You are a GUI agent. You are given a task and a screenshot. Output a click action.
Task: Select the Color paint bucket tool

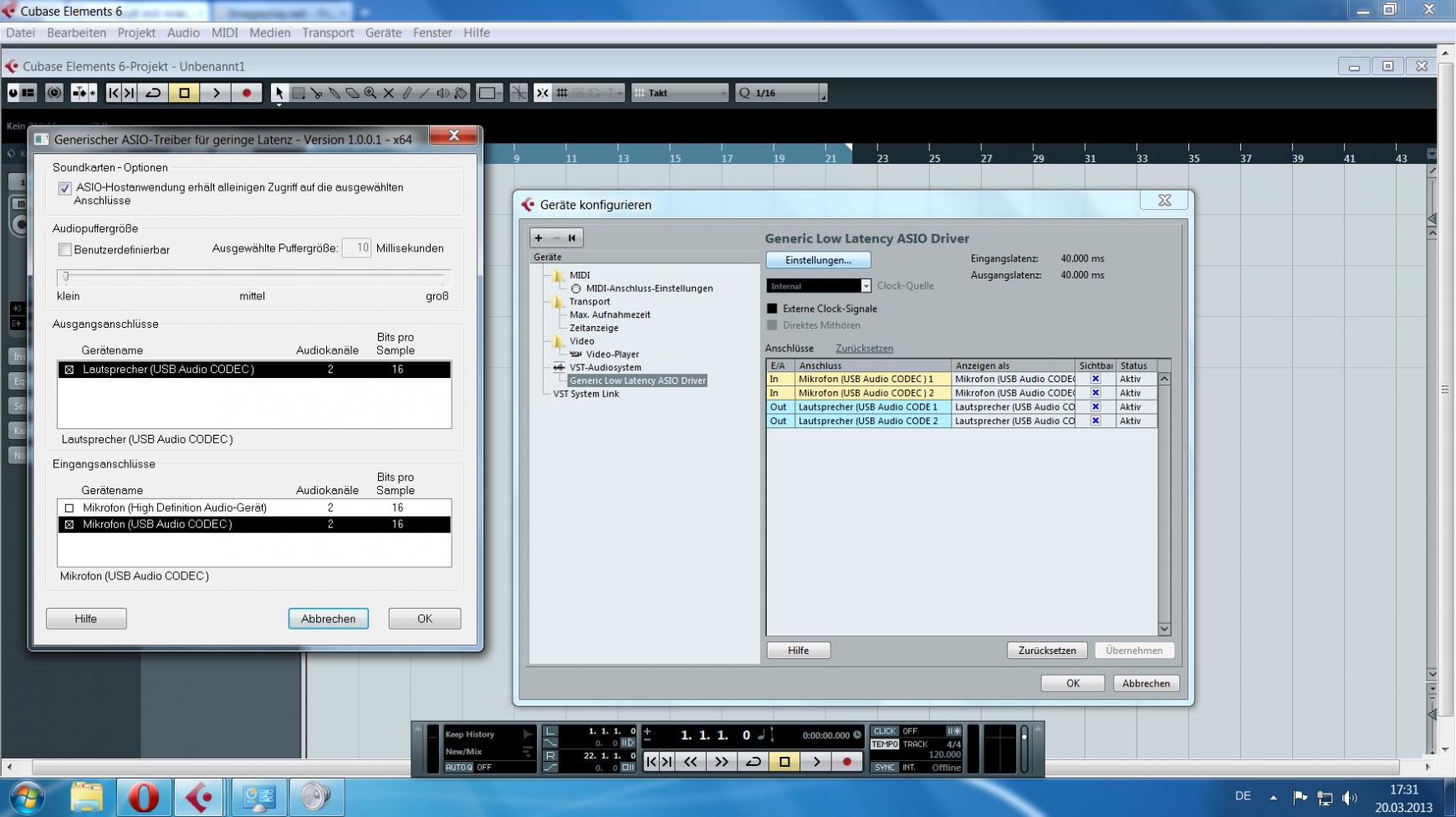click(x=462, y=93)
